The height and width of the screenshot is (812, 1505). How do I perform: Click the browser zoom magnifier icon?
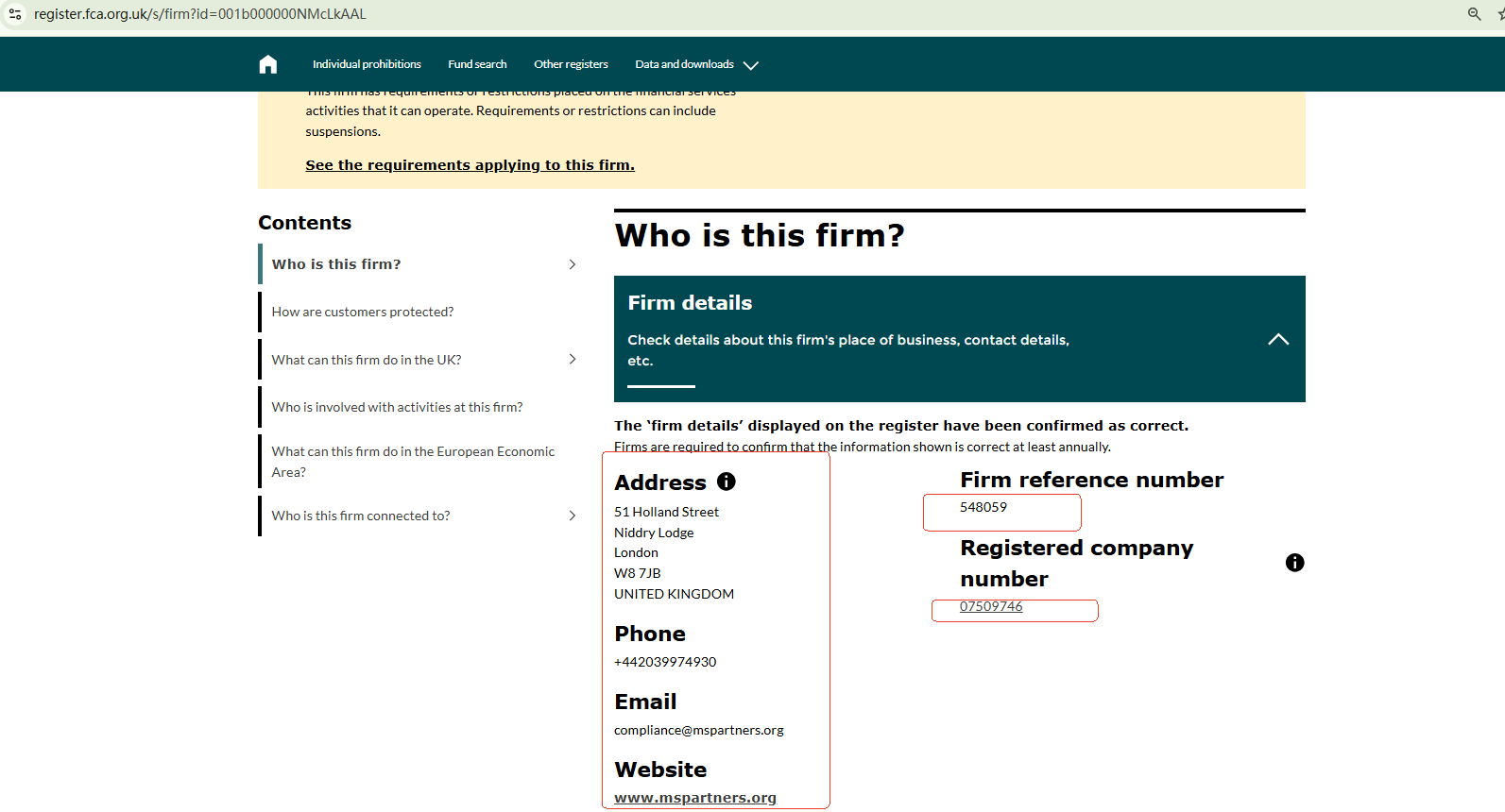tap(1474, 14)
